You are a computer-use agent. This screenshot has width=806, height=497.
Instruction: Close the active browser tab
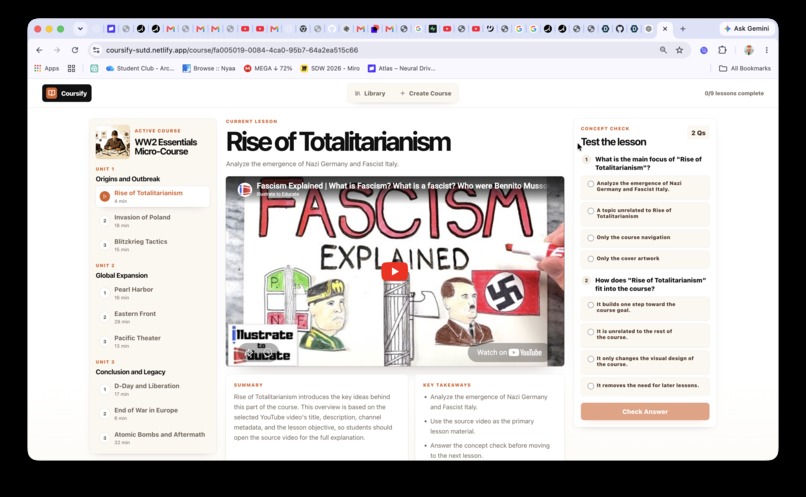coord(665,29)
